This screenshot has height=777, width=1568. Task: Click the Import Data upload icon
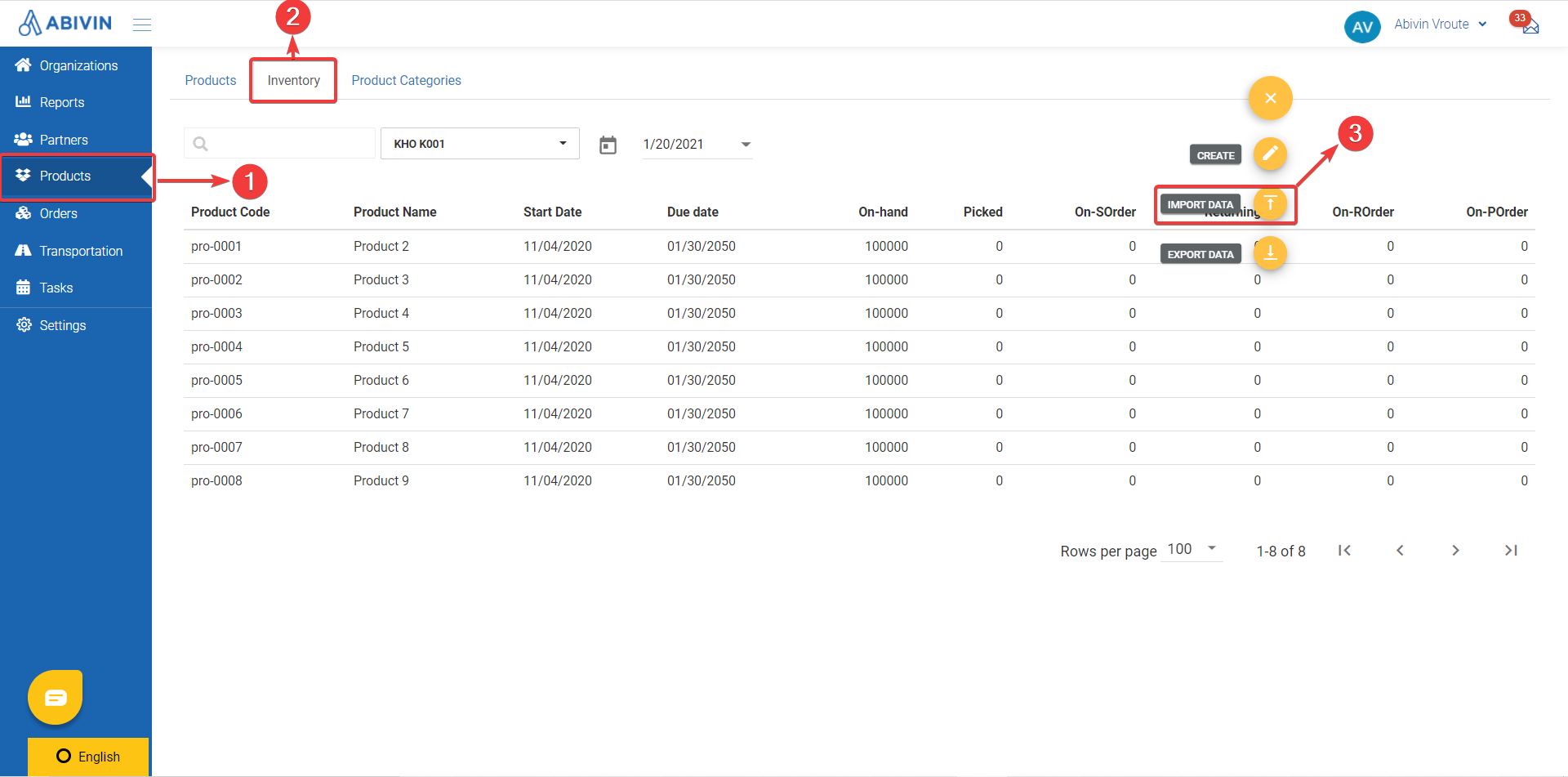[x=1270, y=203]
